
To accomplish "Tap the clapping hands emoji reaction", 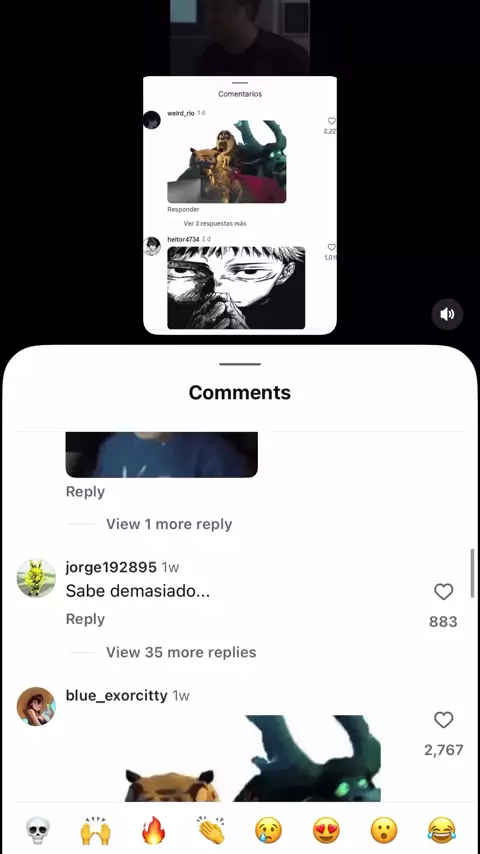I will pyautogui.click(x=211, y=831).
